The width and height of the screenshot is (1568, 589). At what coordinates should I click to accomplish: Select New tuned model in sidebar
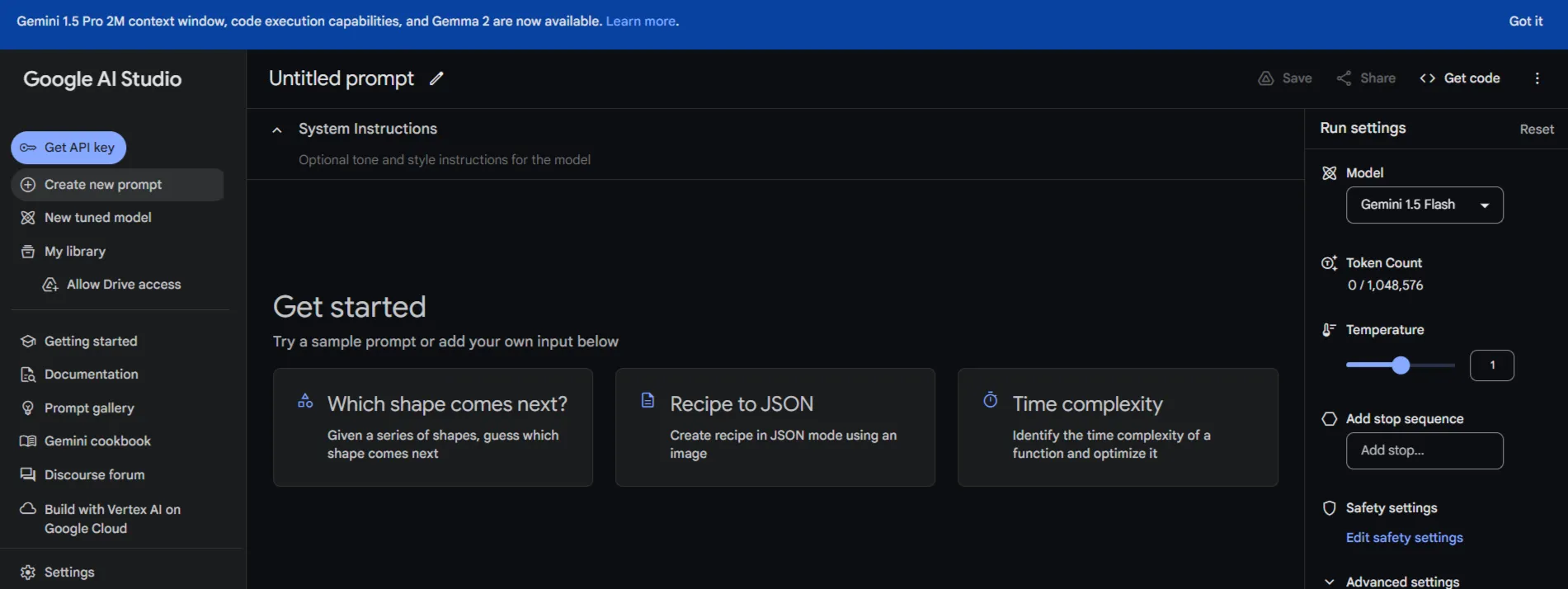click(97, 218)
